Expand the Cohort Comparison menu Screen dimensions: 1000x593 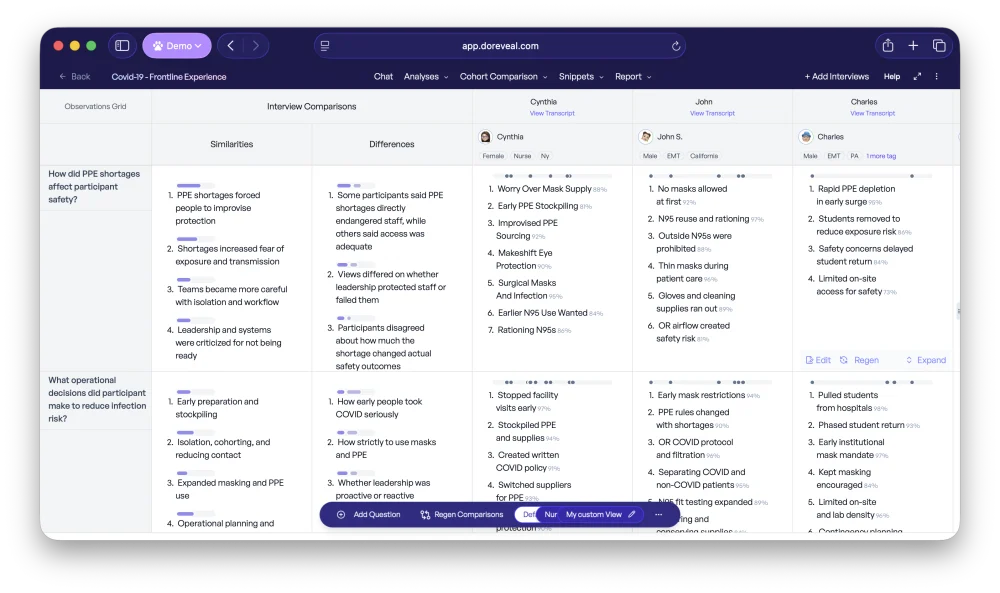pos(503,77)
